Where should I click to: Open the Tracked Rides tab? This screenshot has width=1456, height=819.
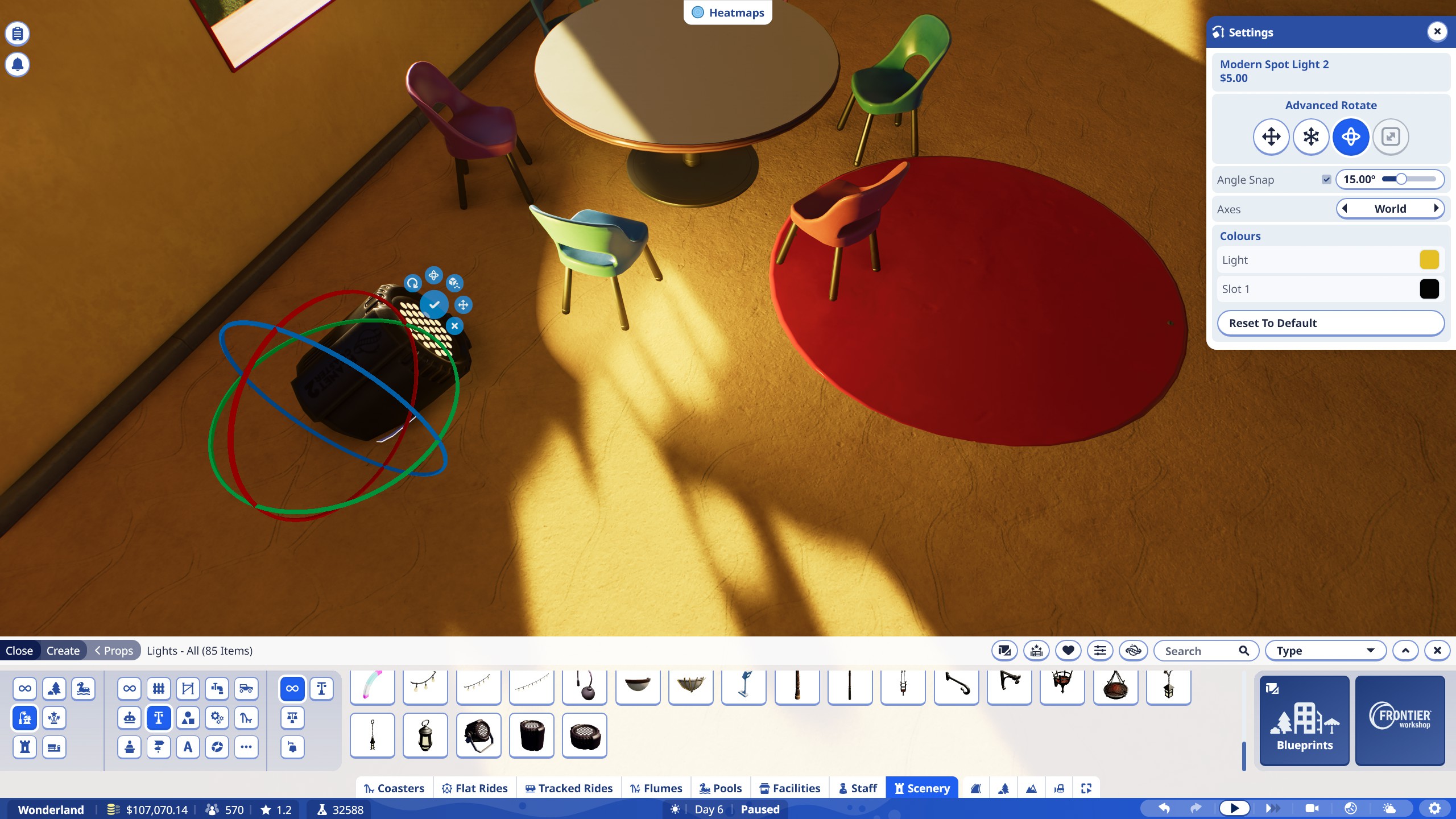coord(569,788)
